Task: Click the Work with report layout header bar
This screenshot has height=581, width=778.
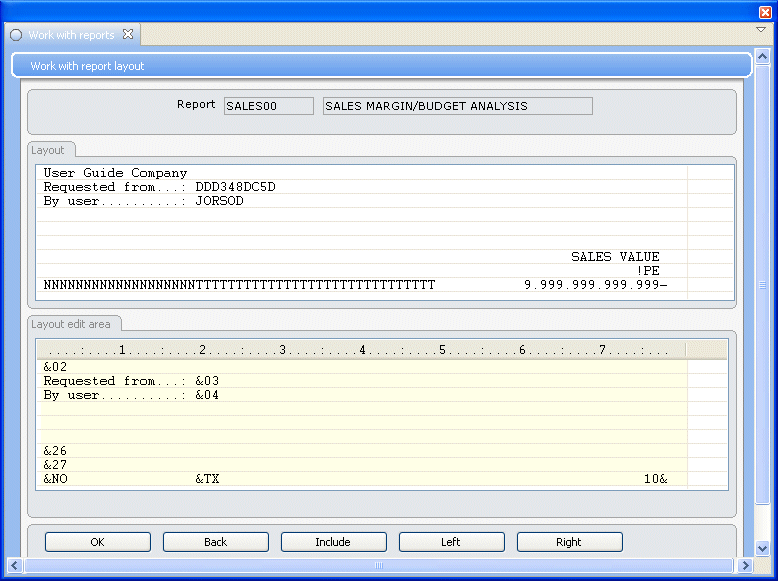Action: pyautogui.click(x=380, y=66)
